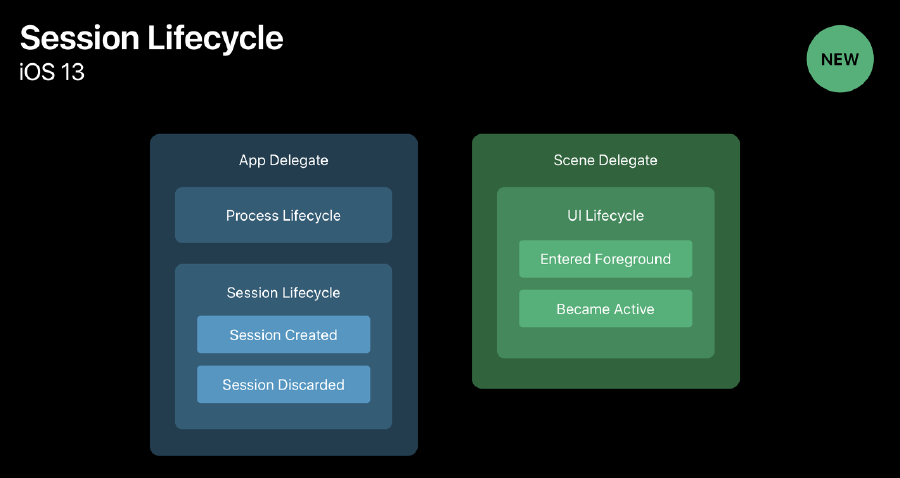
Task: Click the 'Session Lifecycle' slide title
Action: [152, 38]
